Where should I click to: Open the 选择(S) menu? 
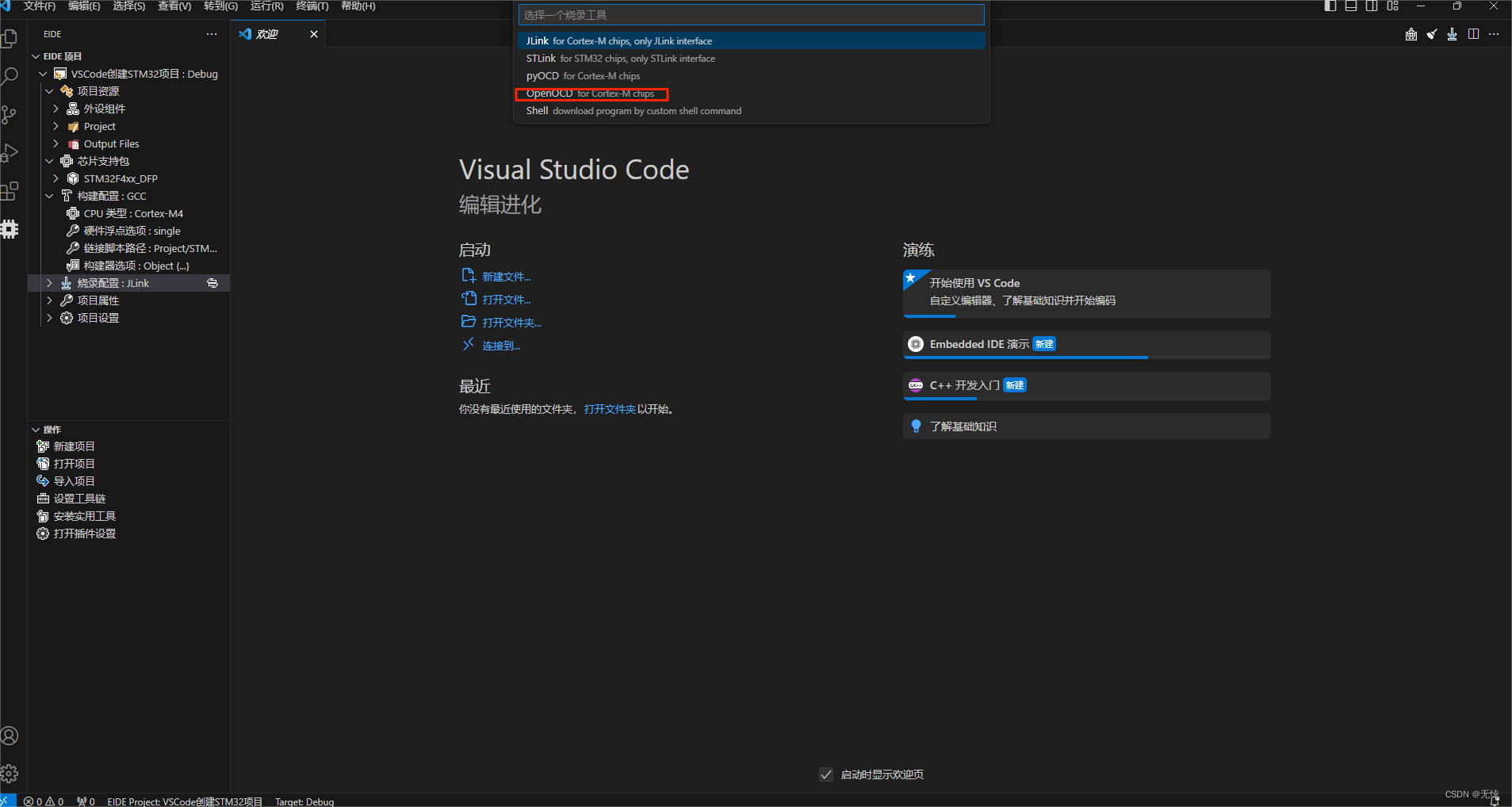pos(129,6)
